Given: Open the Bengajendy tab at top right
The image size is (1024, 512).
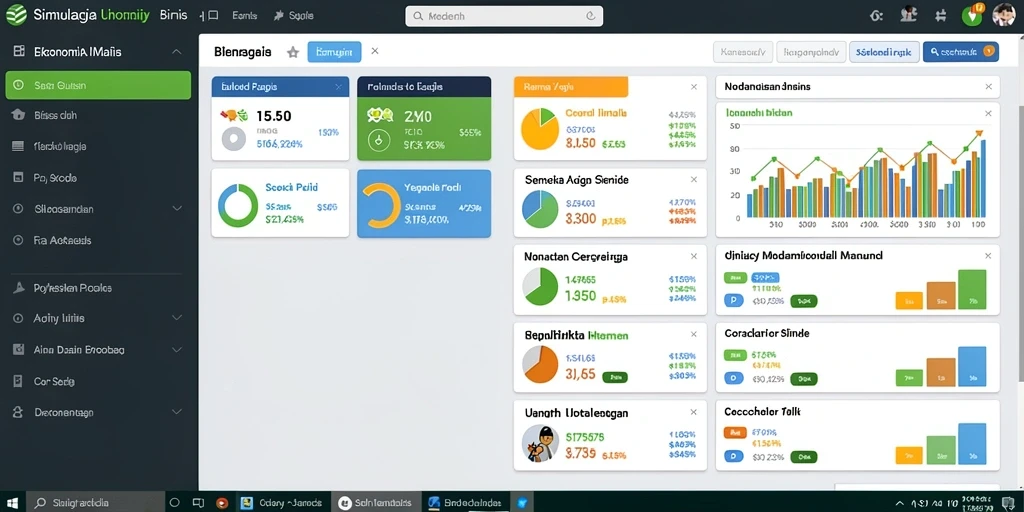Looking at the screenshot, I should click(810, 52).
